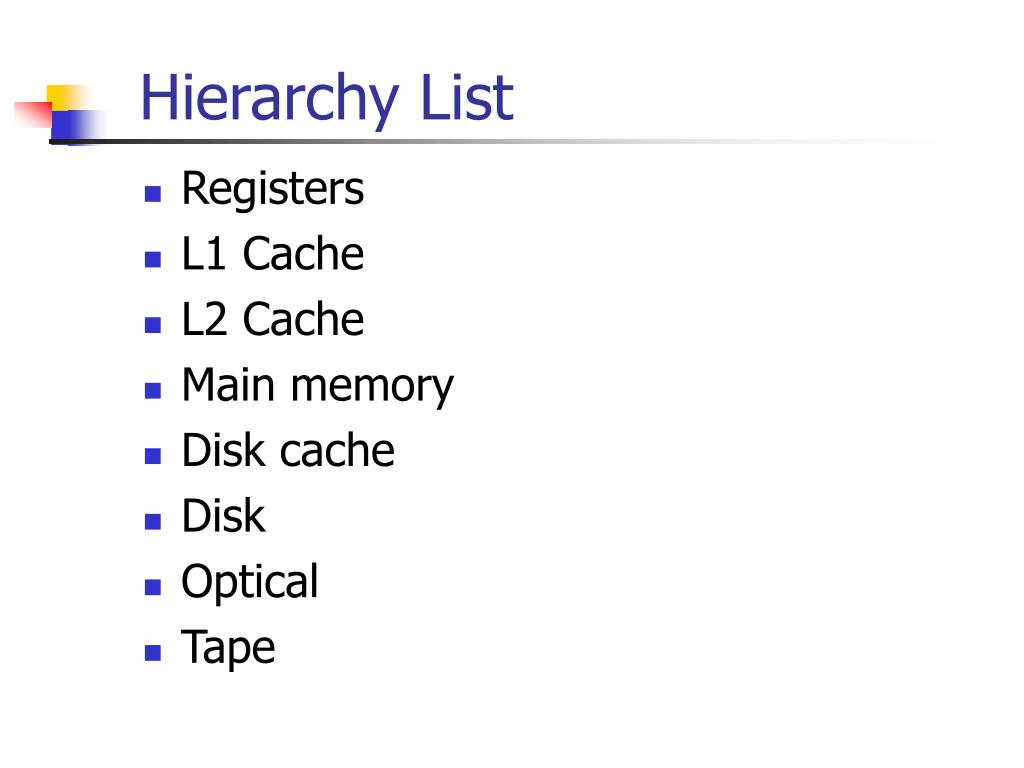Click the blue bullet beside Optical

[153, 588]
